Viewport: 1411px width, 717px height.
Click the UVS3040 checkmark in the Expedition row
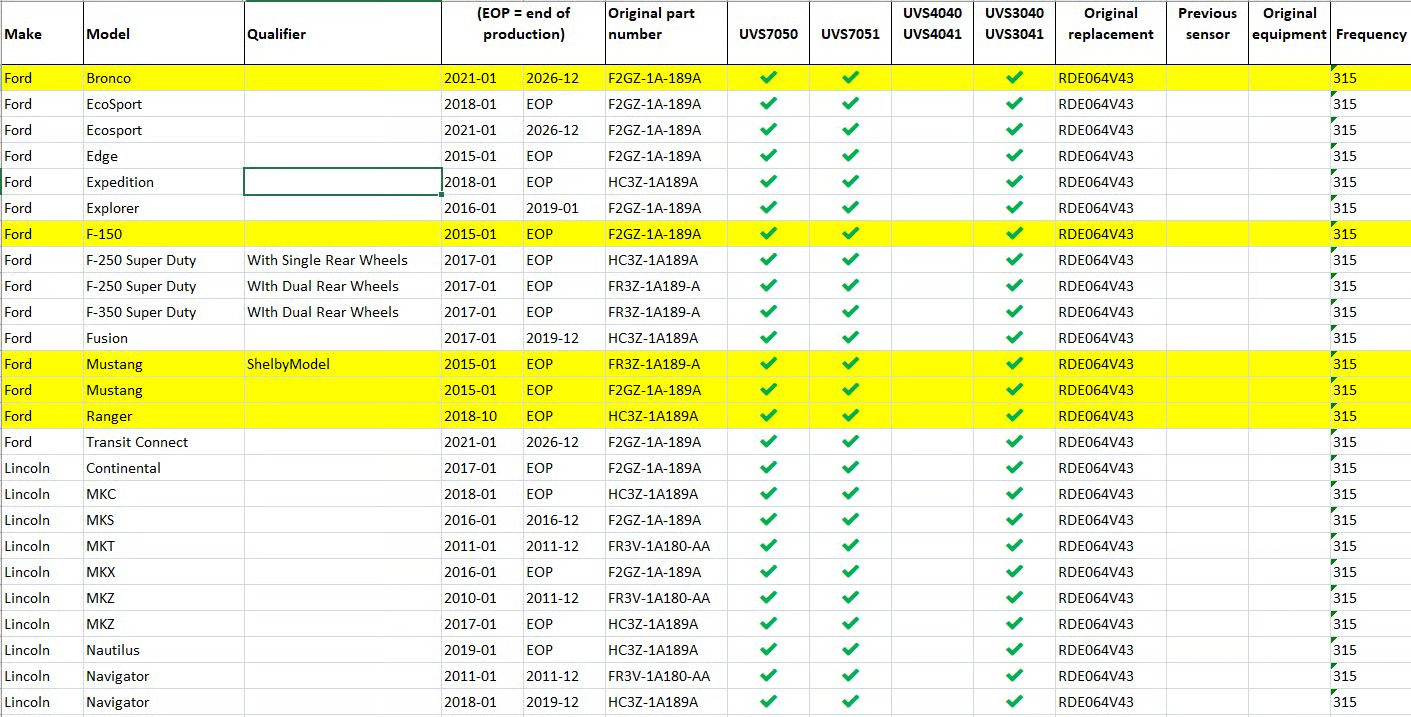click(x=1014, y=182)
